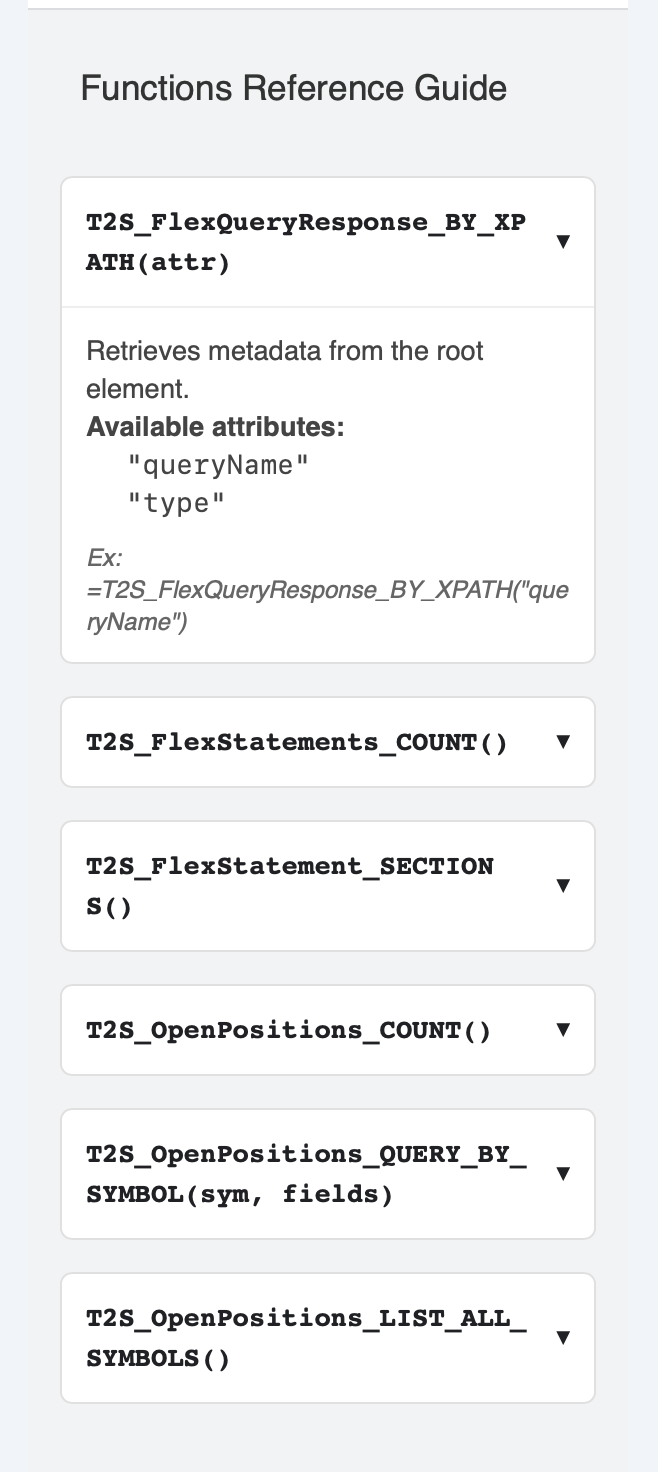The image size is (658, 1472).
Task: Click the italic 'Ex:' label
Action: click(x=103, y=557)
